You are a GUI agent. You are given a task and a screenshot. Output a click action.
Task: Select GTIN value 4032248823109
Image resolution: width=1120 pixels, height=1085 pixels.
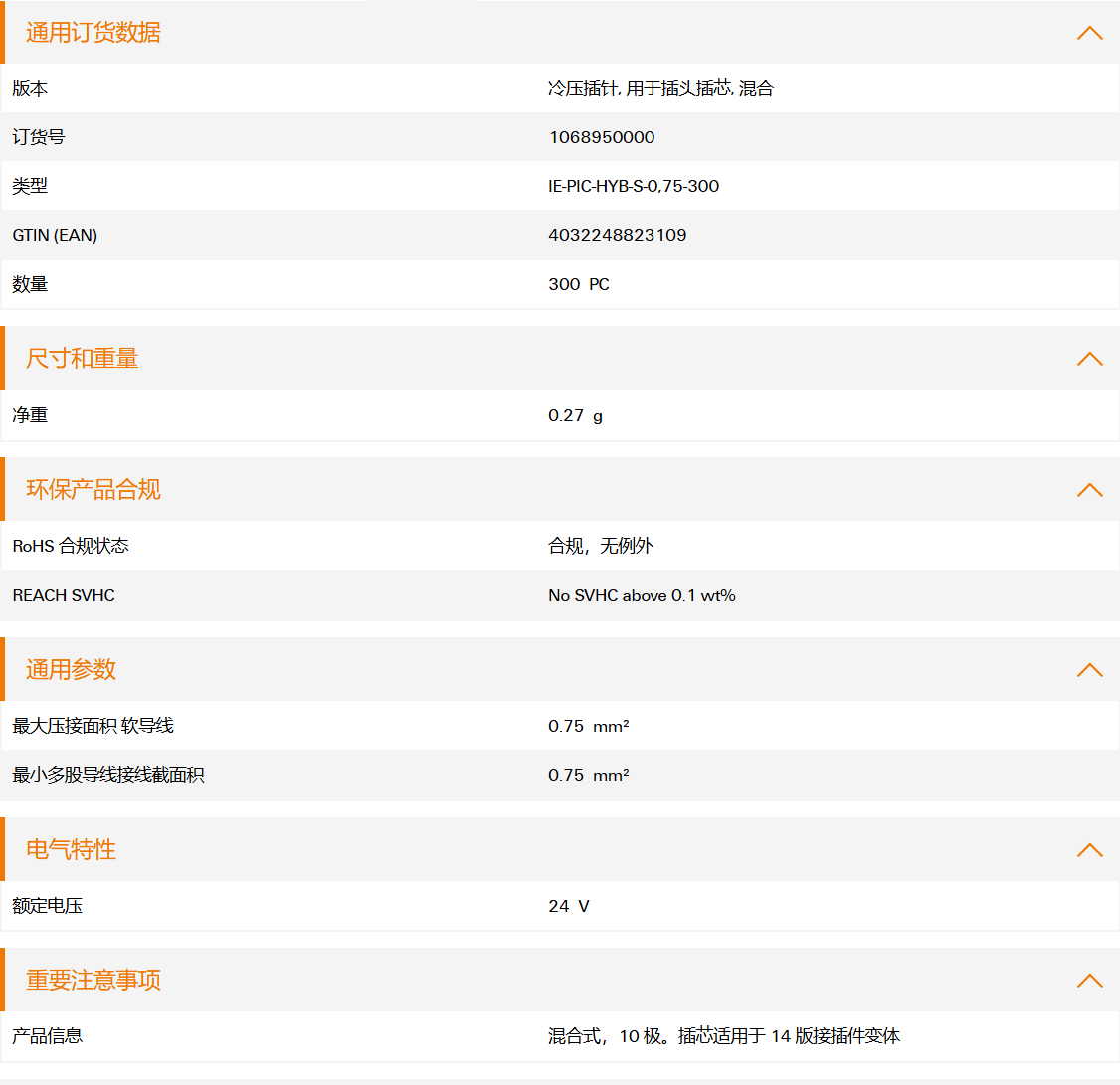(x=617, y=235)
